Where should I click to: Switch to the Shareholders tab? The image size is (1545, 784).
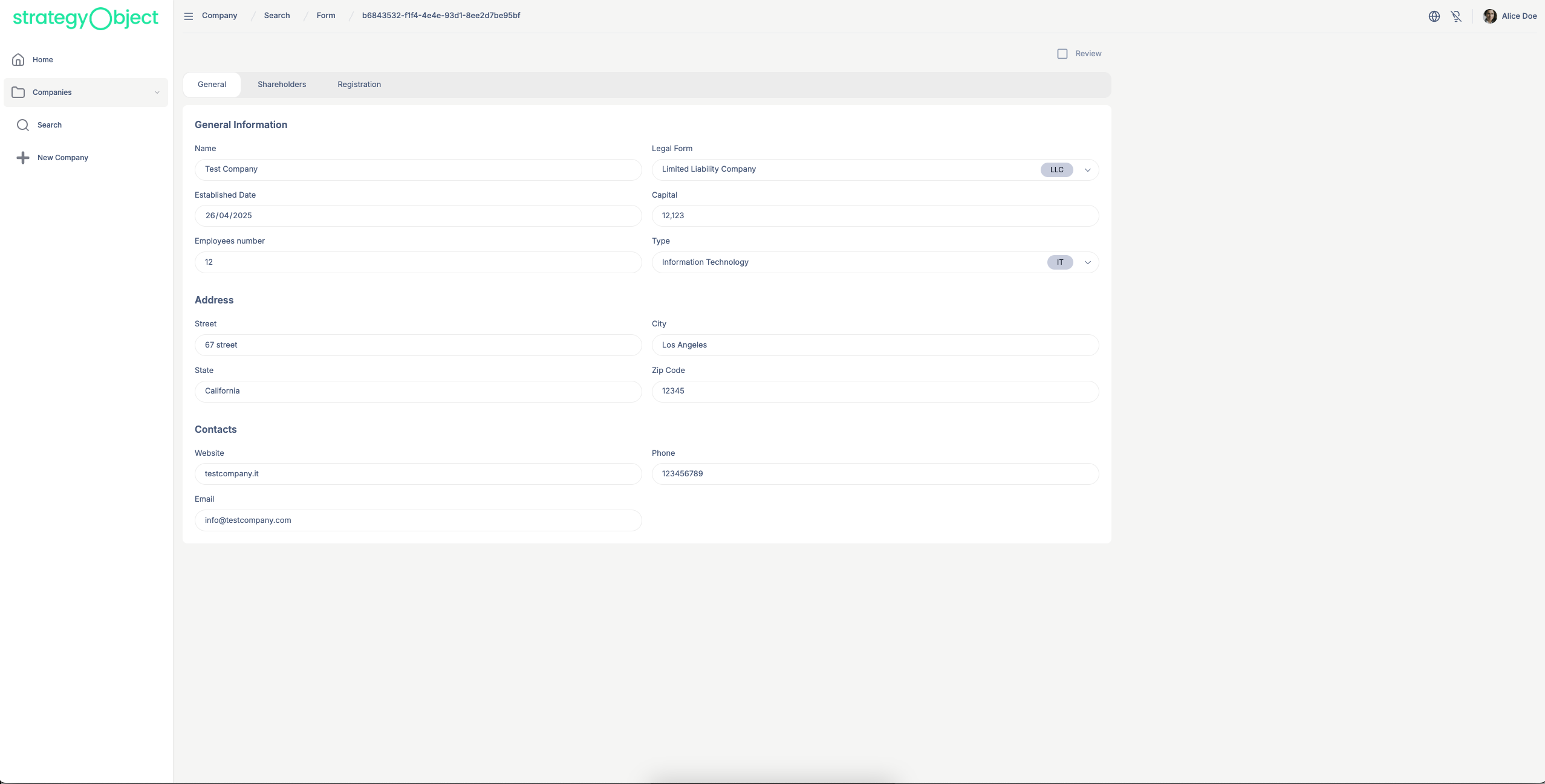[x=282, y=85]
